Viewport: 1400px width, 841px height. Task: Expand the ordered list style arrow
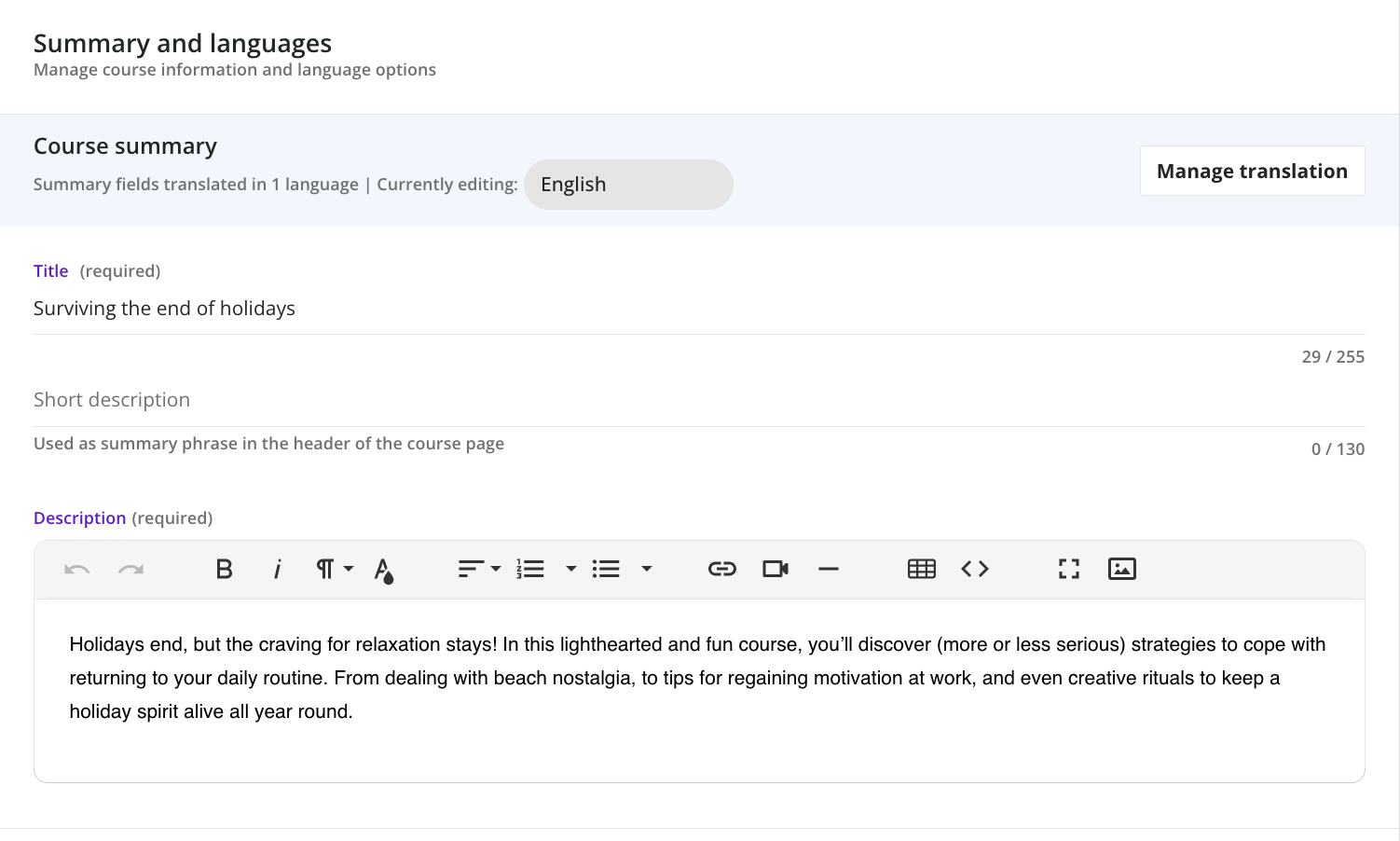pos(570,570)
